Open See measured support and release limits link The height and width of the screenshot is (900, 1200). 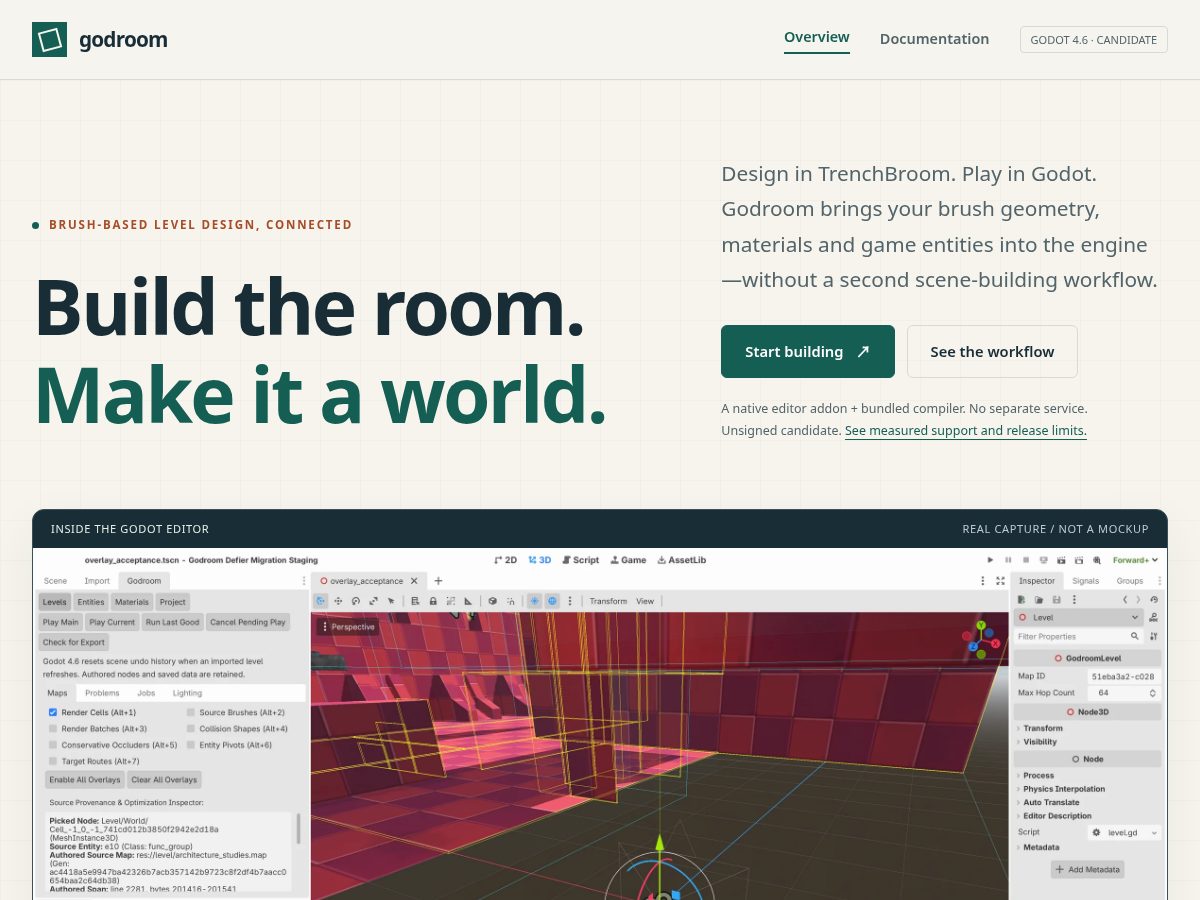coord(966,431)
